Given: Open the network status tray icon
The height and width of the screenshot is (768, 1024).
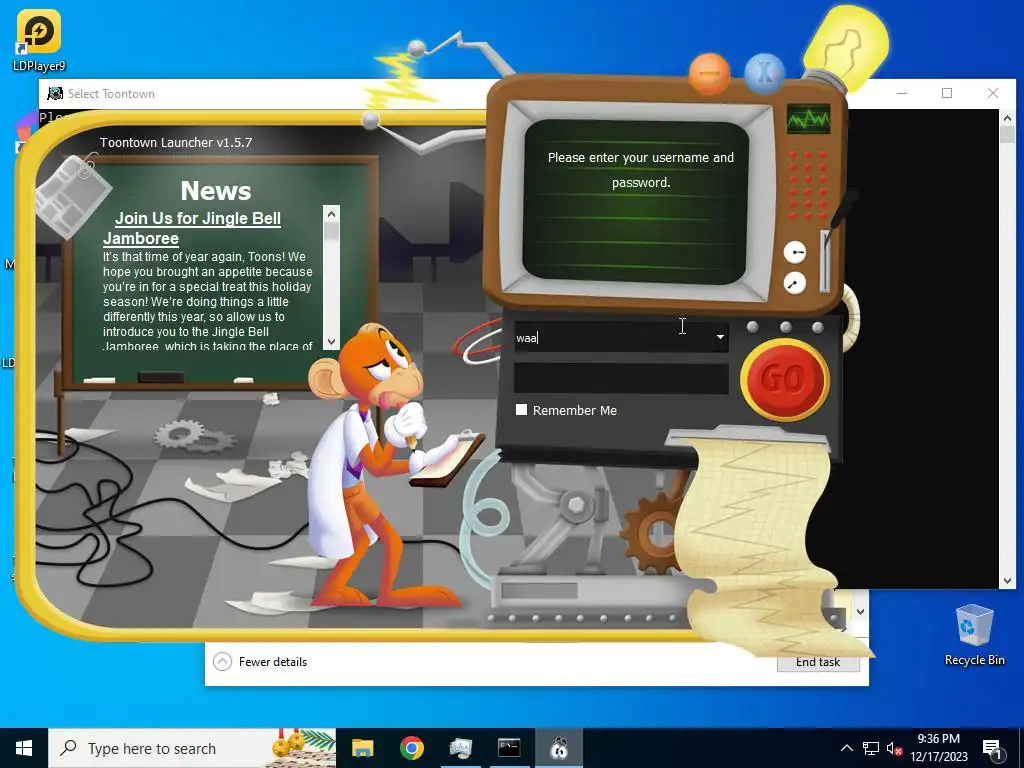Looking at the screenshot, I should click(871, 748).
